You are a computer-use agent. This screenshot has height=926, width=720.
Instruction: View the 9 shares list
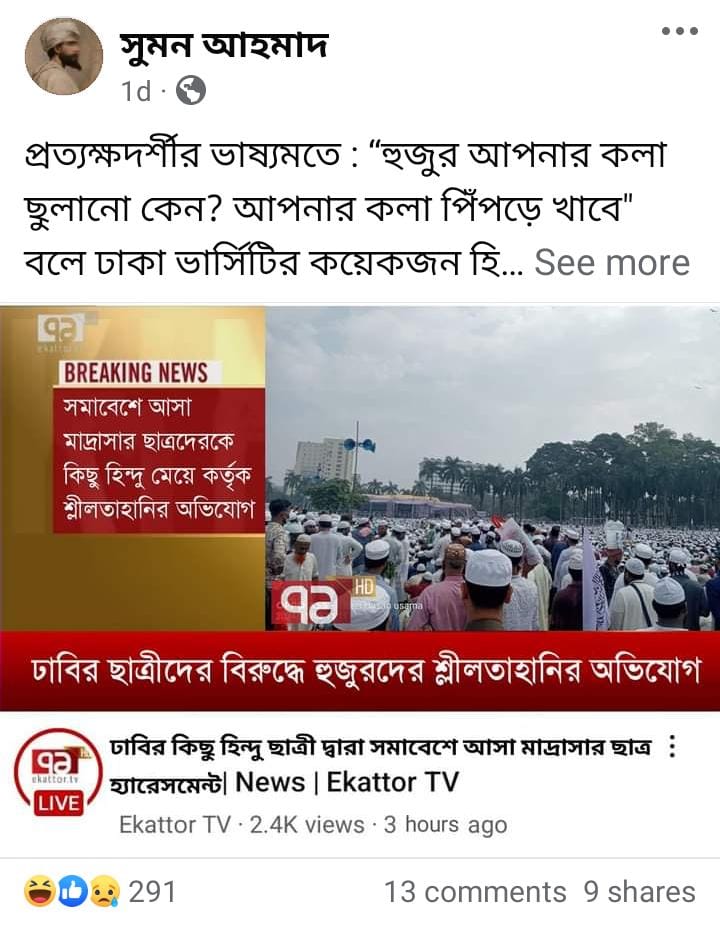click(x=640, y=892)
